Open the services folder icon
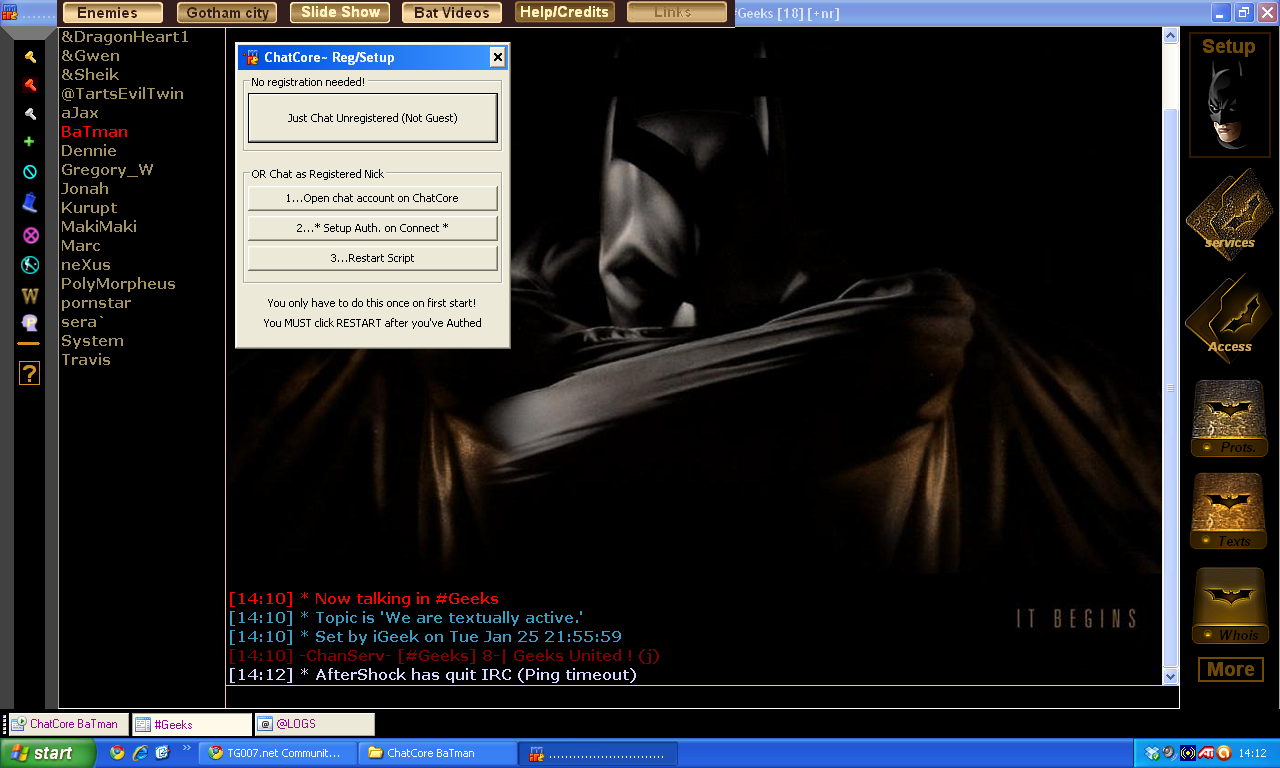Image resolution: width=1280 pixels, height=768 pixels. (x=1229, y=215)
